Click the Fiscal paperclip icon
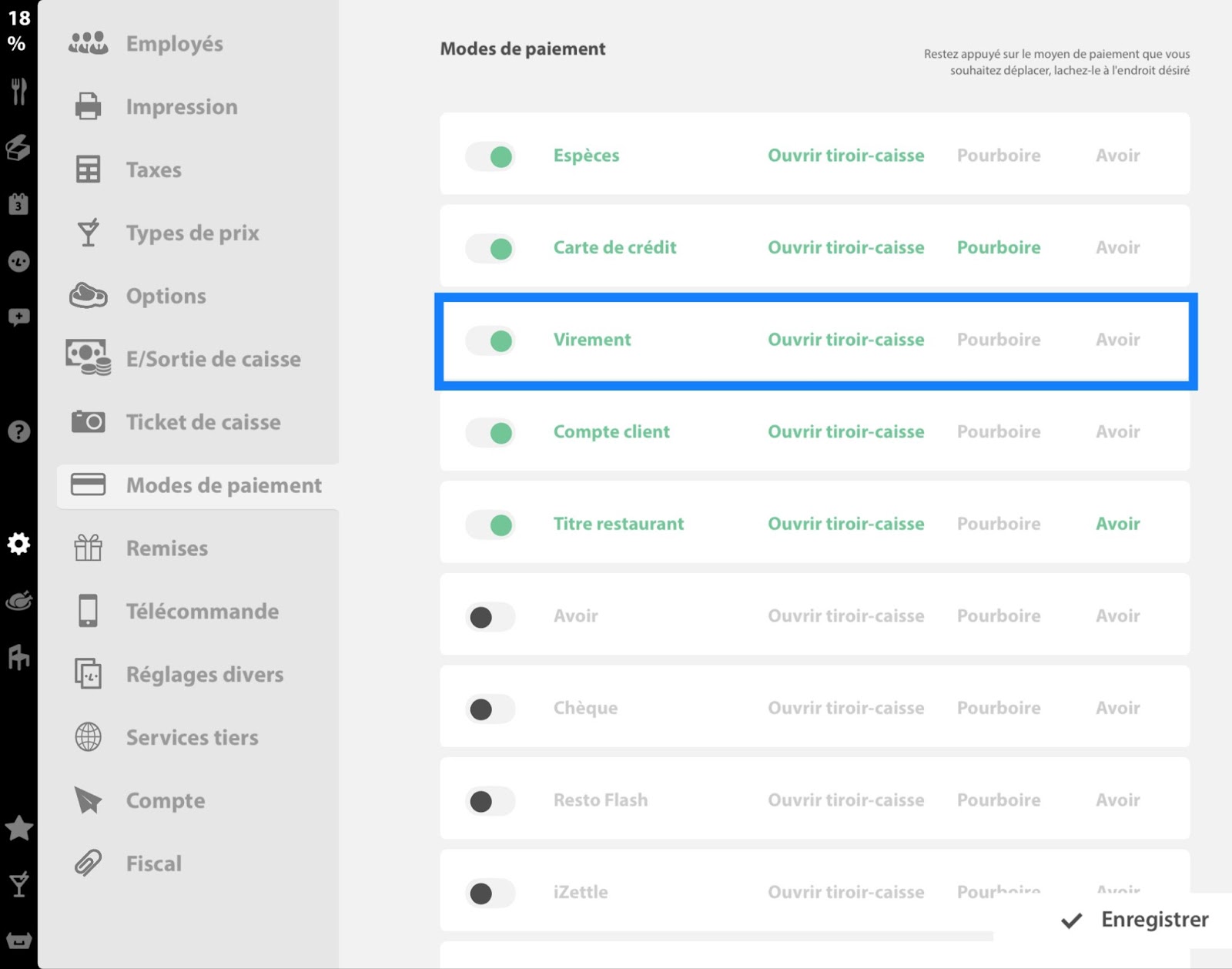1232x969 pixels. (88, 863)
